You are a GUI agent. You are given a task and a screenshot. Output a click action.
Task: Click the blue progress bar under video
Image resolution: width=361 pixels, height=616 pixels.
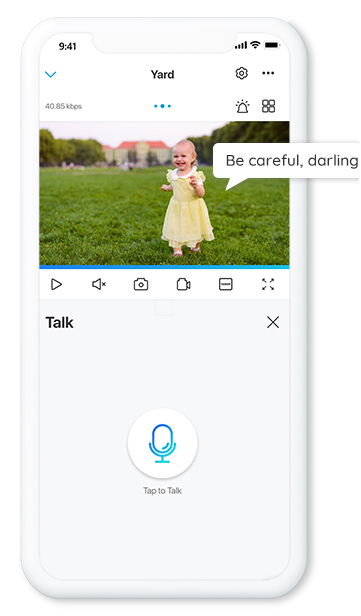pyautogui.click(x=164, y=267)
